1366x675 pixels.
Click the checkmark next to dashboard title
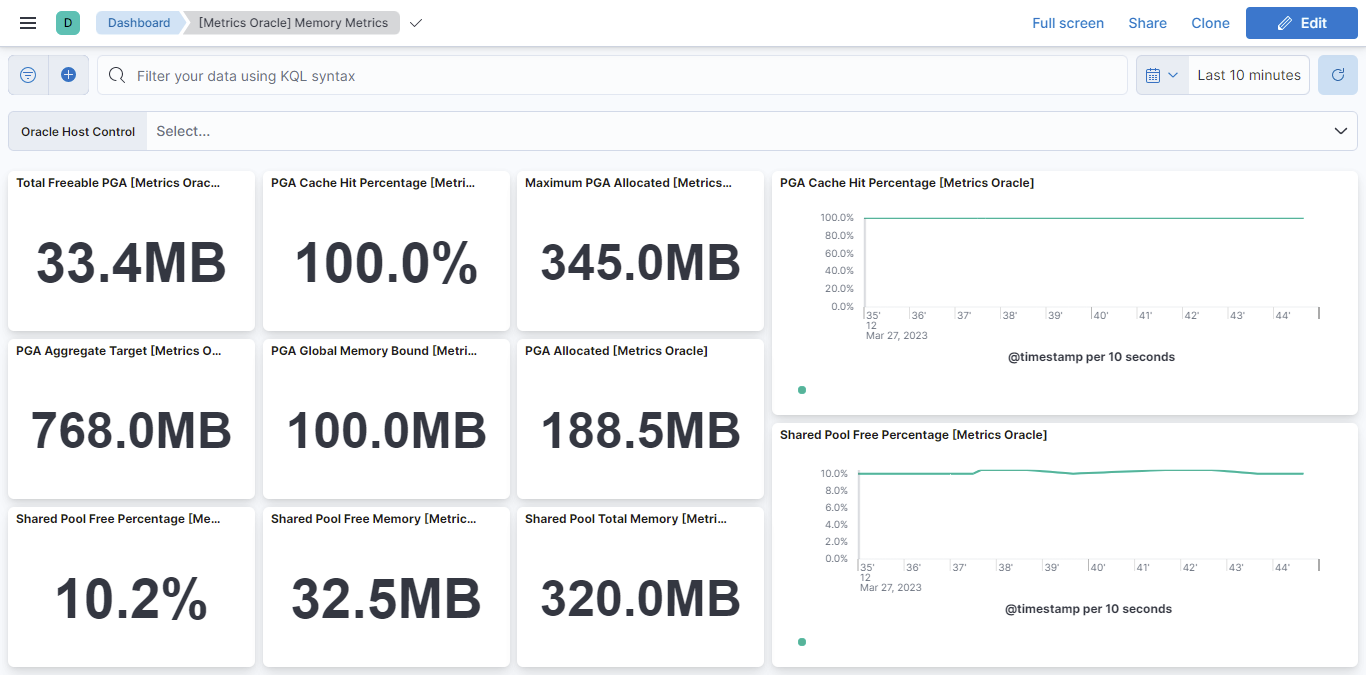click(x=416, y=23)
